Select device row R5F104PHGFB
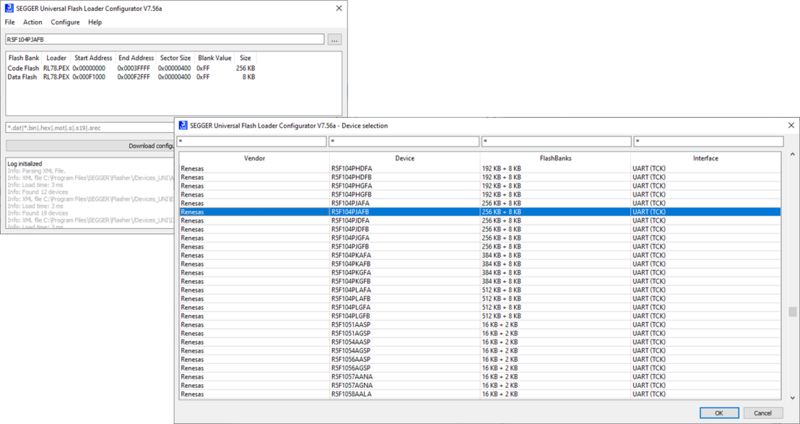Image resolution: width=800 pixels, height=424 pixels. (480, 194)
